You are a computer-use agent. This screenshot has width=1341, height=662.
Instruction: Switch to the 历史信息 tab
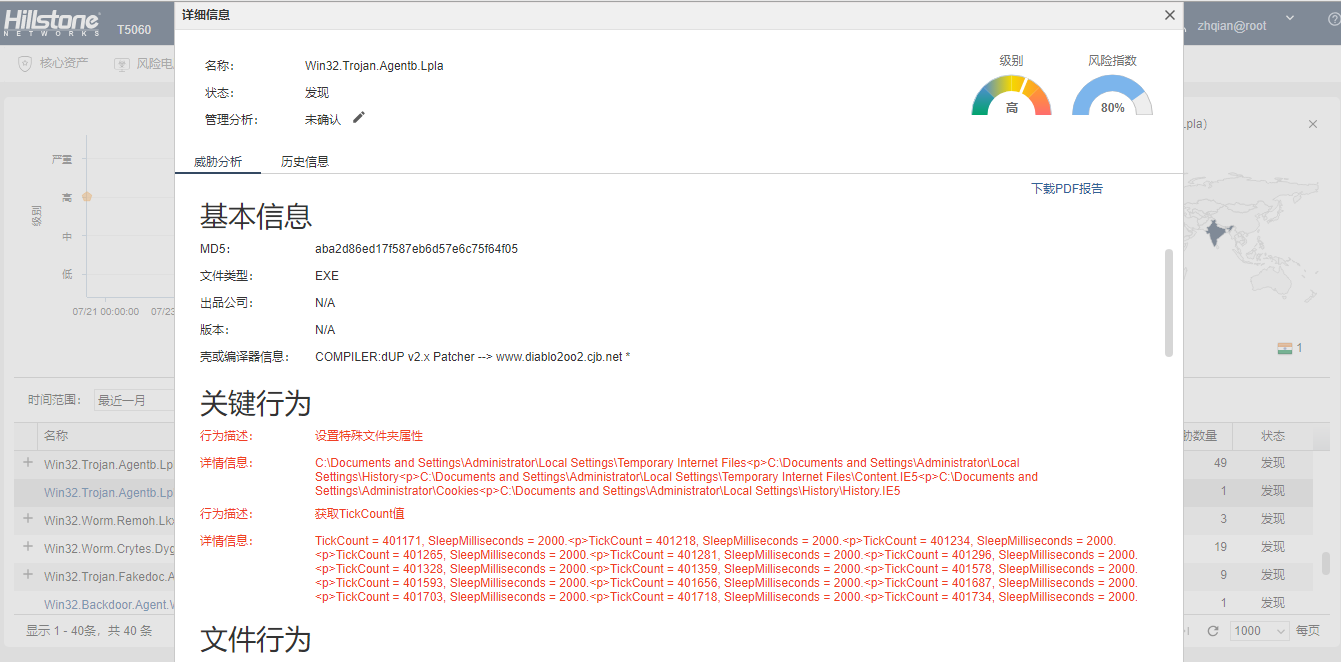[305, 161]
